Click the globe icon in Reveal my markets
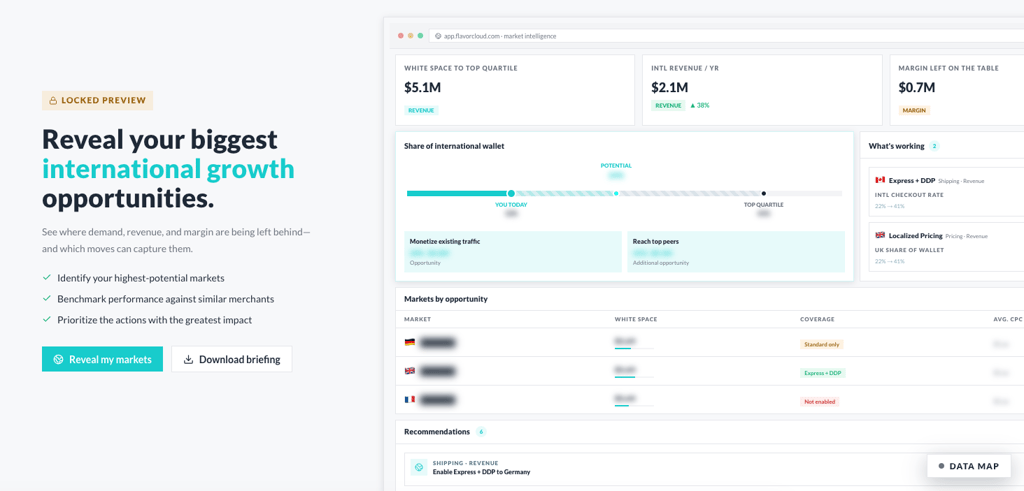Screen dimensions: 1024x491 click(x=58, y=359)
